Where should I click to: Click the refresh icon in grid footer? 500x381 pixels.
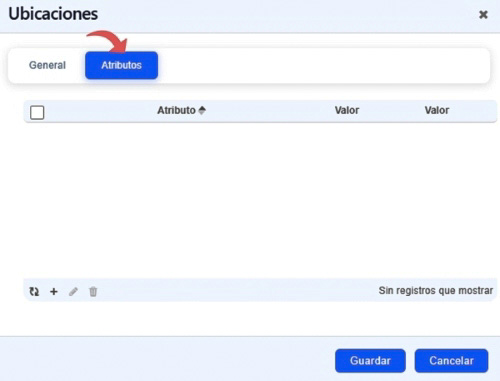(34, 292)
